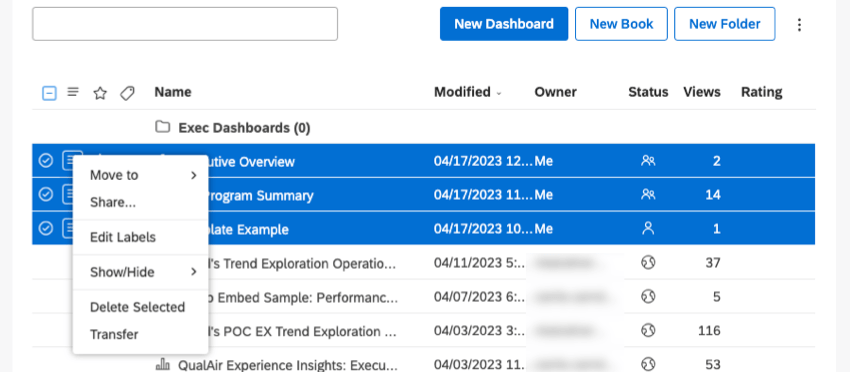Uncheck the Template Example row checkmark
The height and width of the screenshot is (372, 850).
[46, 228]
